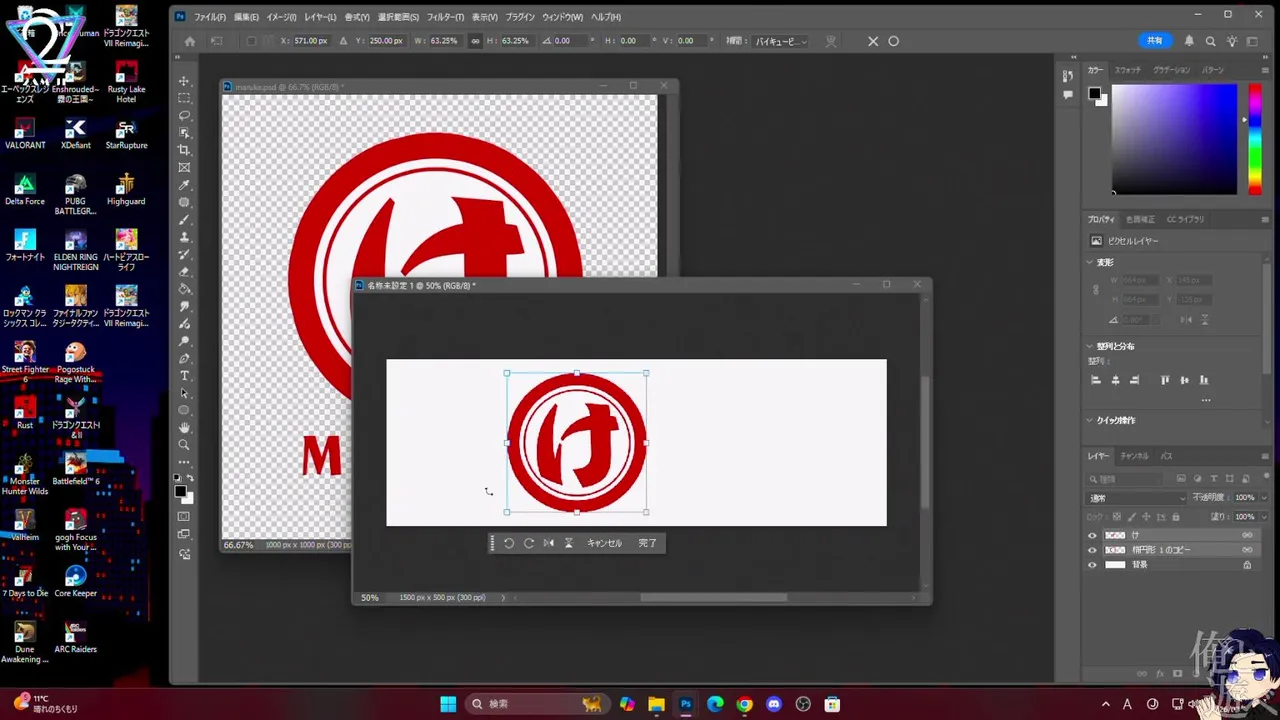Viewport: 1280px width, 720px height.
Task: Open the blend mode 通常 dropdown
Action: click(1136, 498)
